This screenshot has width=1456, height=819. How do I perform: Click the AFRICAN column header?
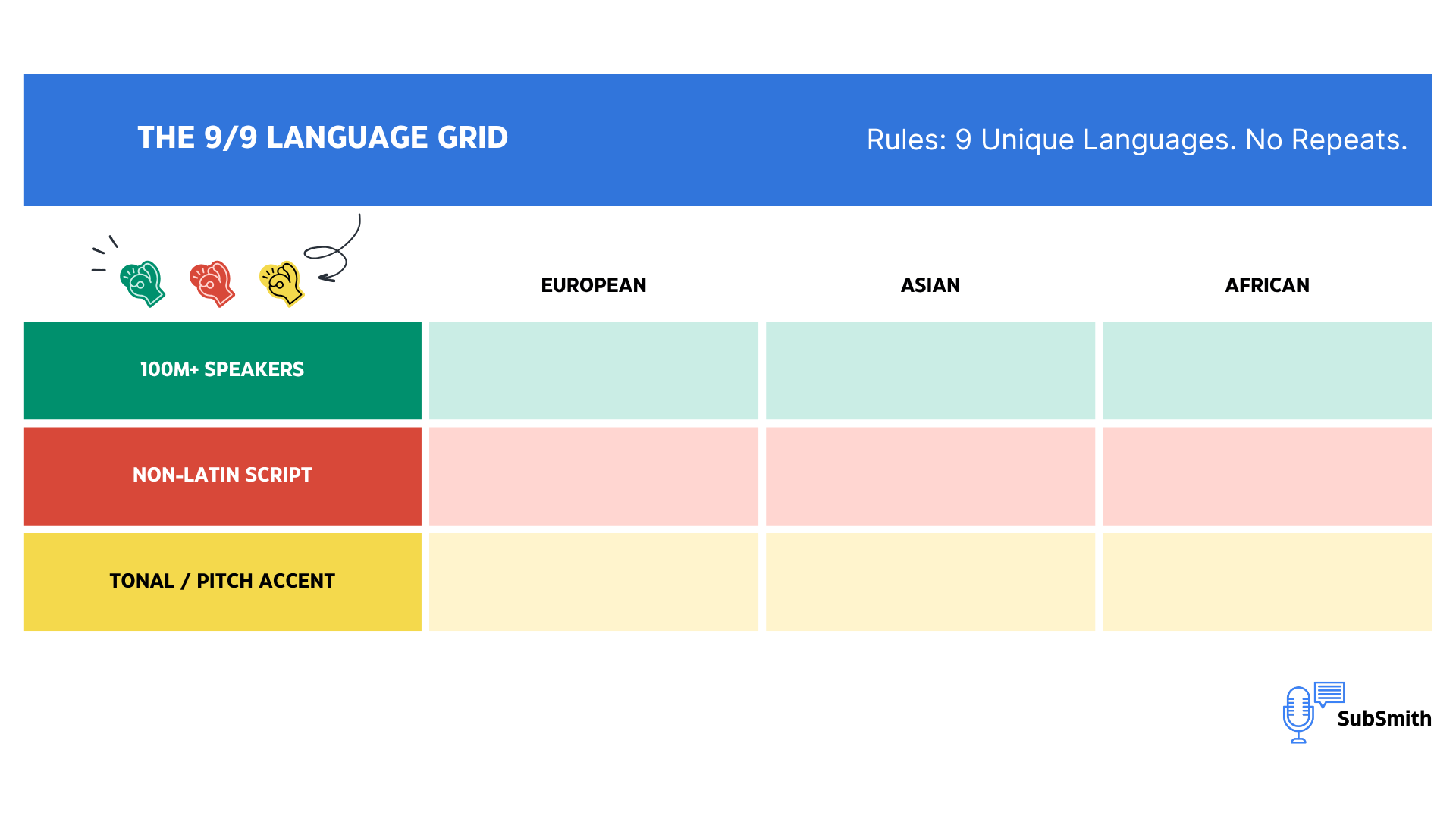pyautogui.click(x=1267, y=285)
